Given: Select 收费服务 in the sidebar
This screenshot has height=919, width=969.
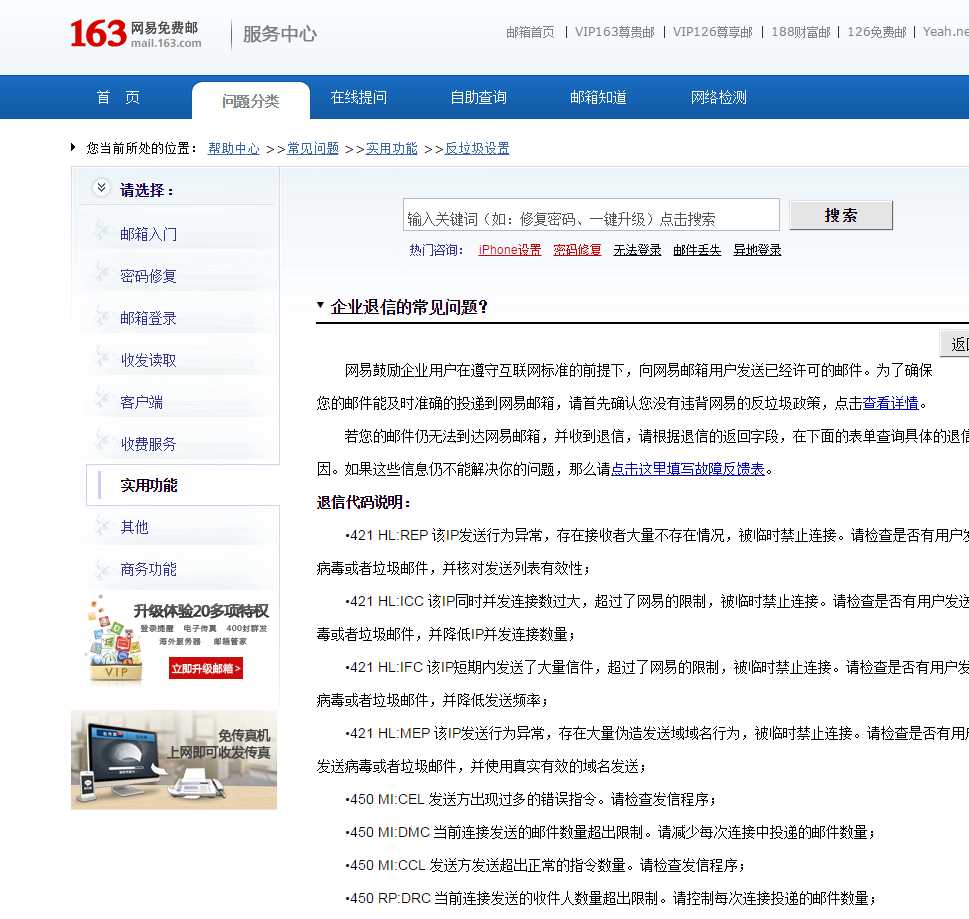Looking at the screenshot, I should (x=148, y=444).
